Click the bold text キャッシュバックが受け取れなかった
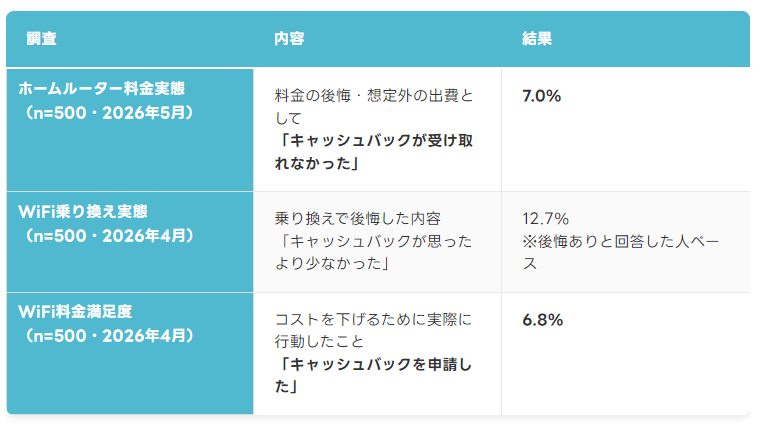The height and width of the screenshot is (424, 761). coord(374,152)
